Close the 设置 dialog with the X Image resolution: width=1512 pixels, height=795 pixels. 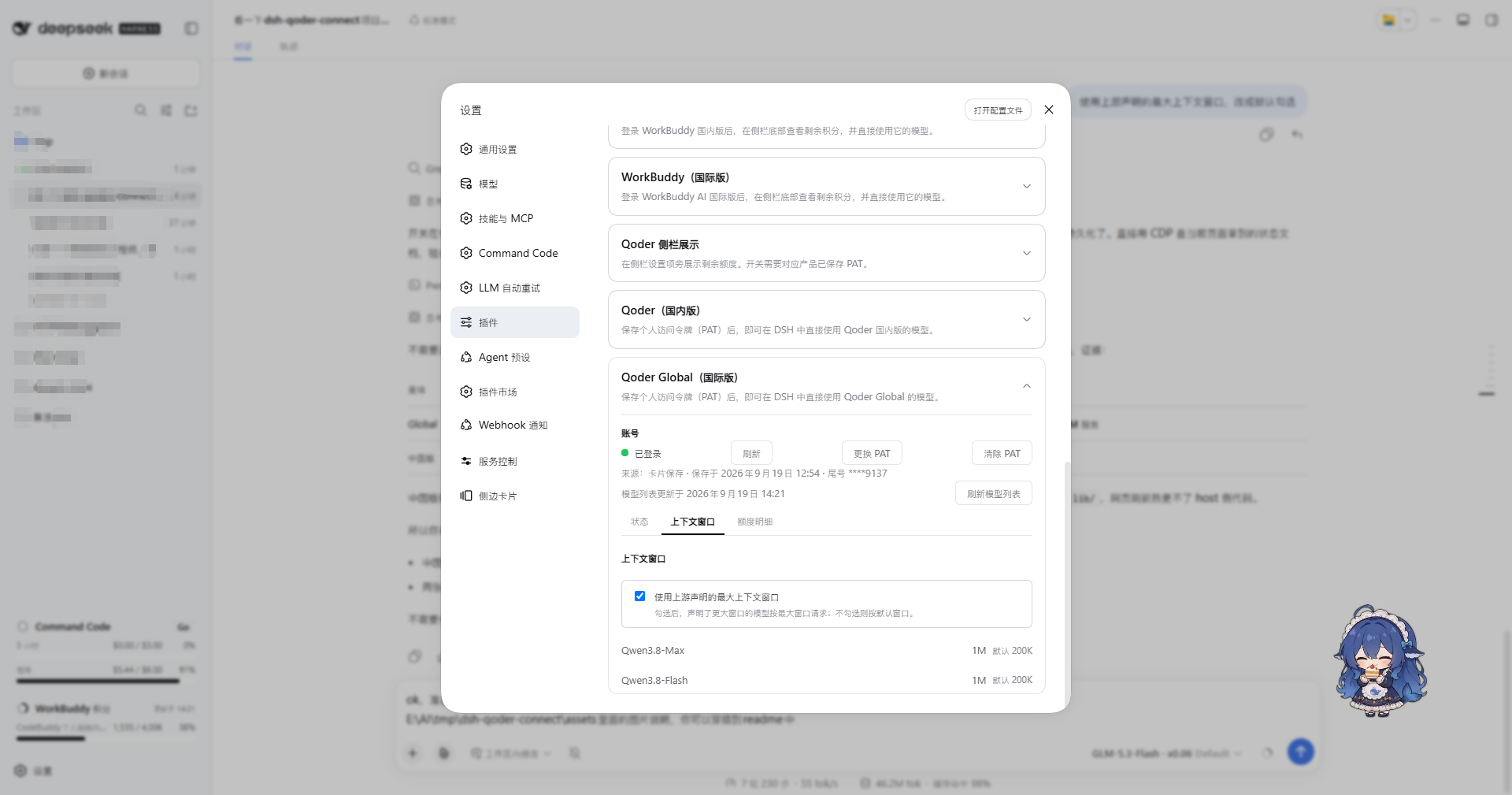tap(1049, 110)
